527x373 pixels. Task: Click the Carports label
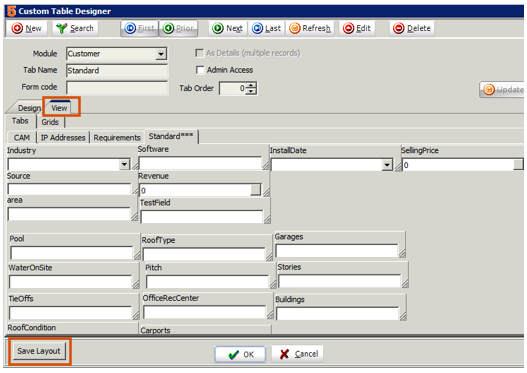155,330
